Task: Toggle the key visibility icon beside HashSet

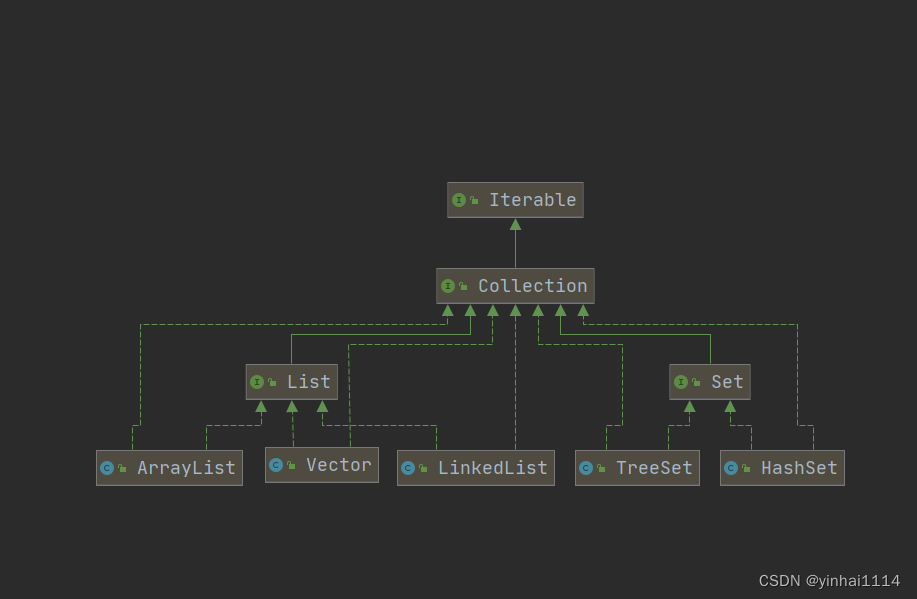Action: pyautogui.click(x=745, y=467)
